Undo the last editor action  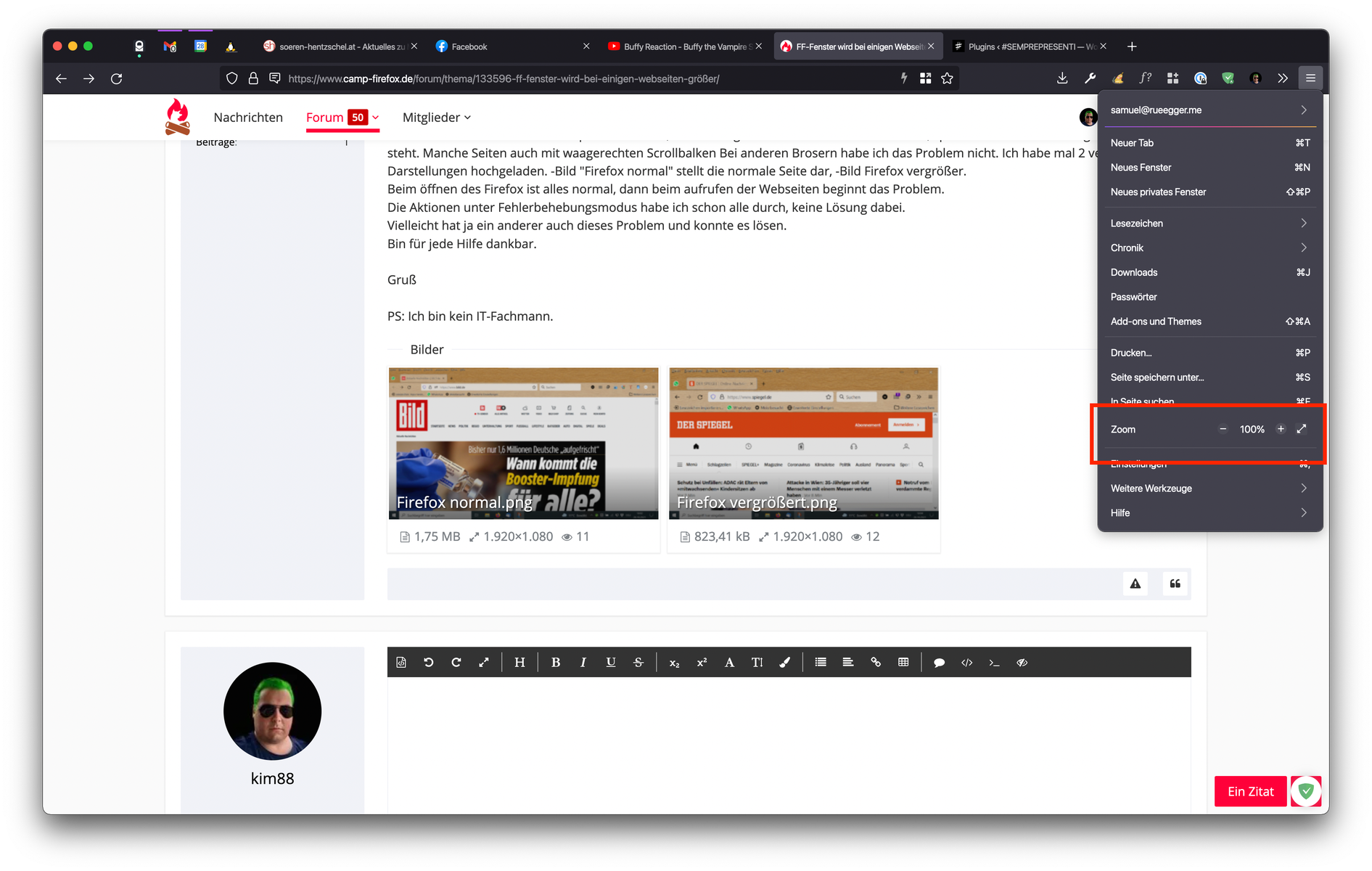click(x=429, y=662)
